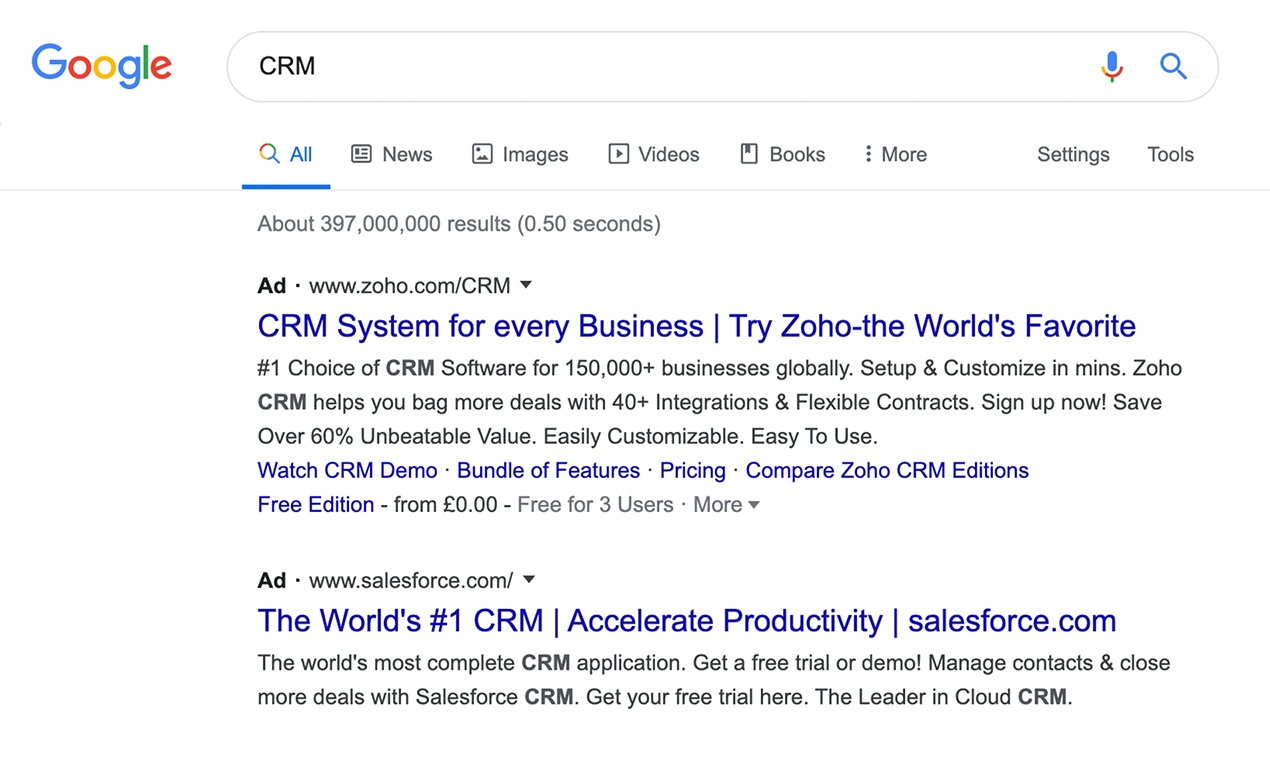Expand More under Zoho Free Edition
Viewport: 1270px width, 760px height.
[727, 505]
